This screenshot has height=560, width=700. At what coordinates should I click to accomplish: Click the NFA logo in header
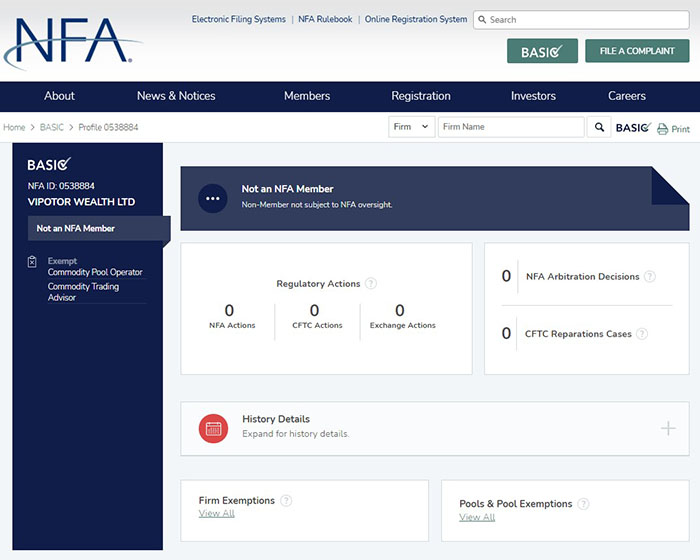72,42
